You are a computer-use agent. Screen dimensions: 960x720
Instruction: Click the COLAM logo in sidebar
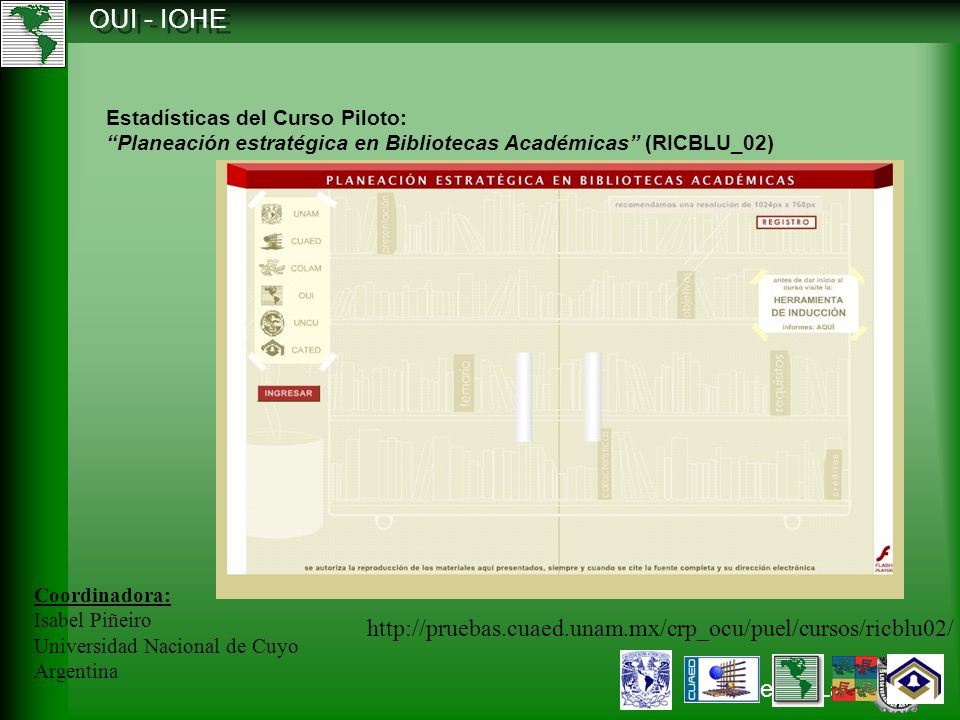271,268
